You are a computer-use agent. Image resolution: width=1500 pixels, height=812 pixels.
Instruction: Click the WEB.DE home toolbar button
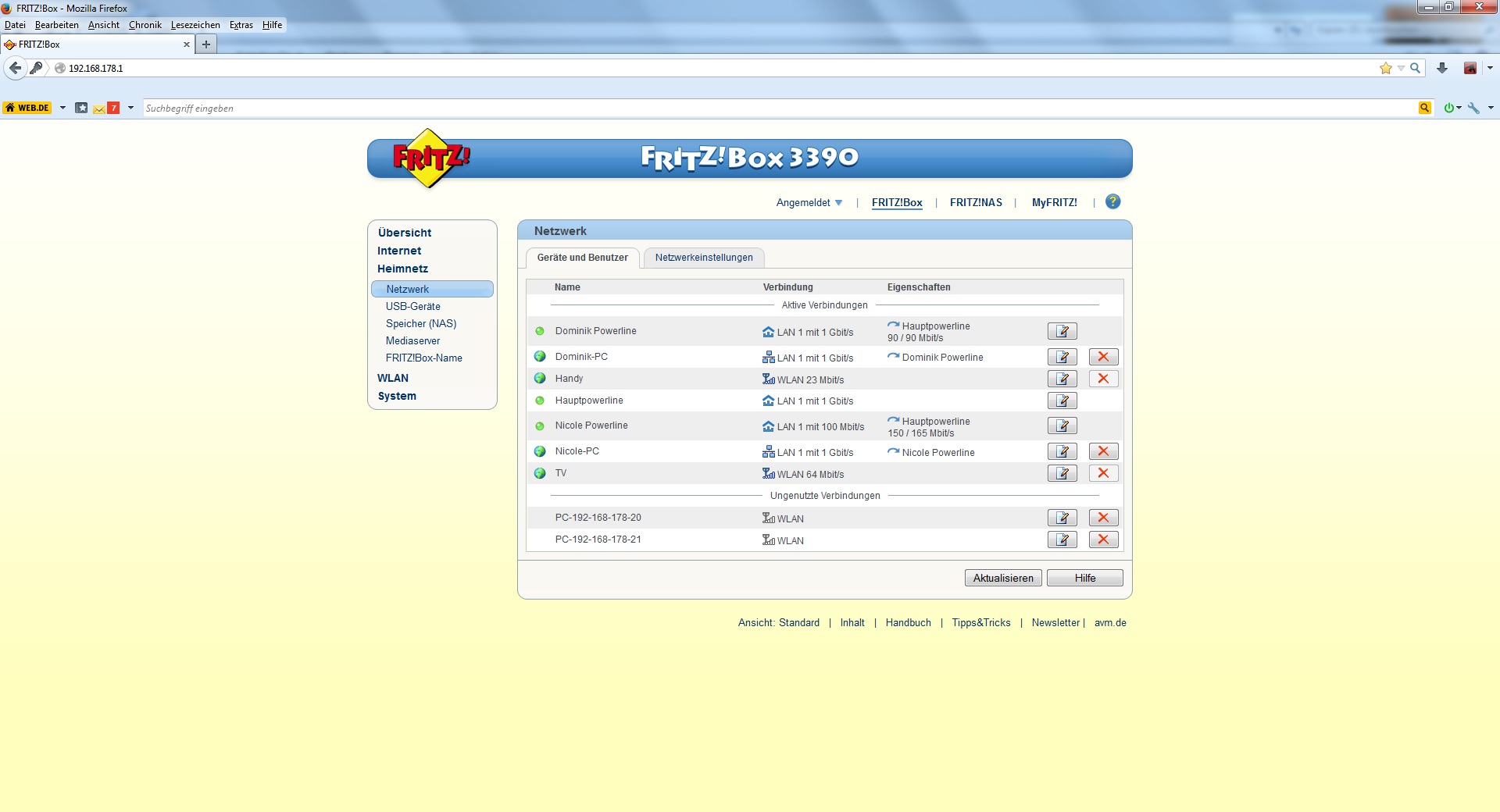[27, 108]
